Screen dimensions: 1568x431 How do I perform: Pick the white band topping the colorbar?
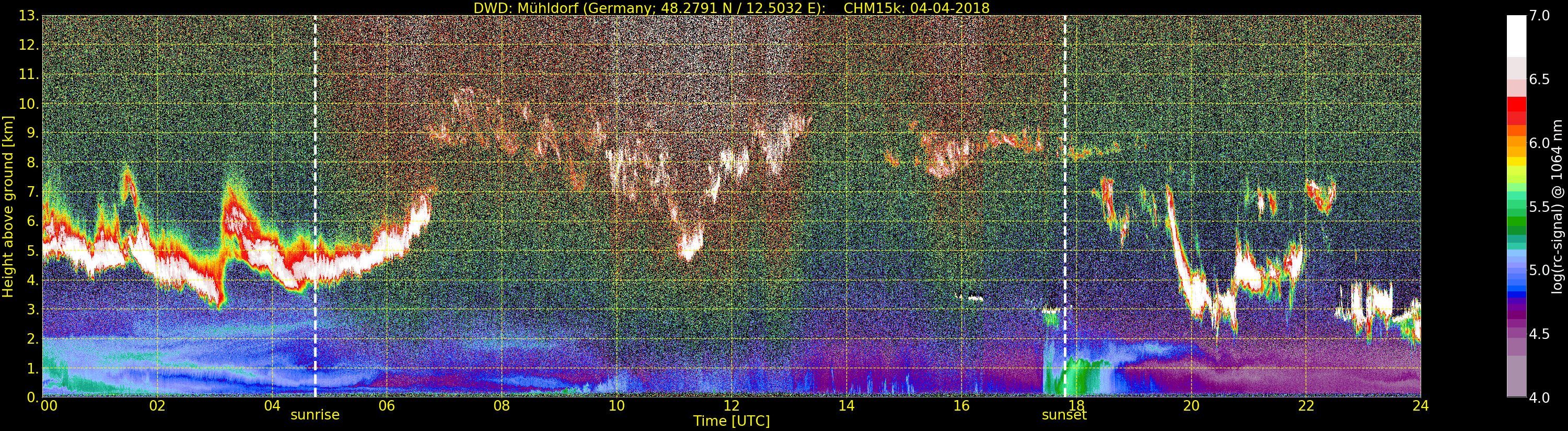click(1516, 36)
